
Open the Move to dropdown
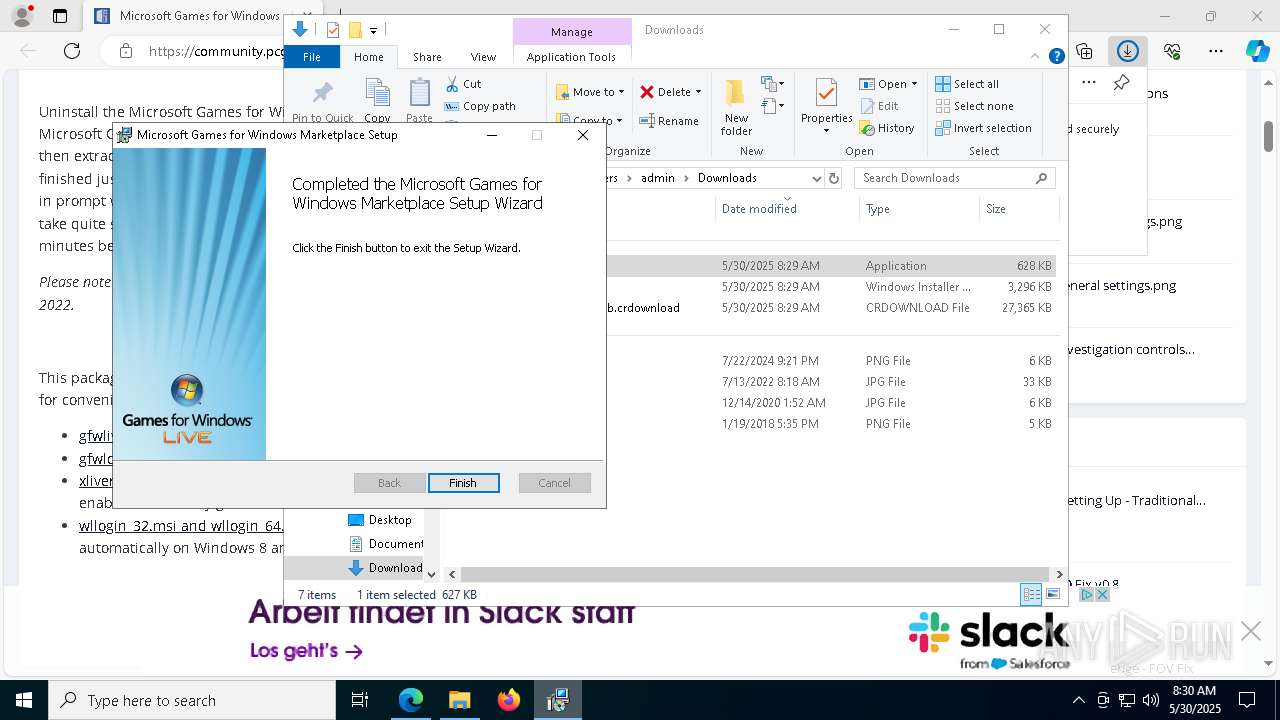pos(590,92)
